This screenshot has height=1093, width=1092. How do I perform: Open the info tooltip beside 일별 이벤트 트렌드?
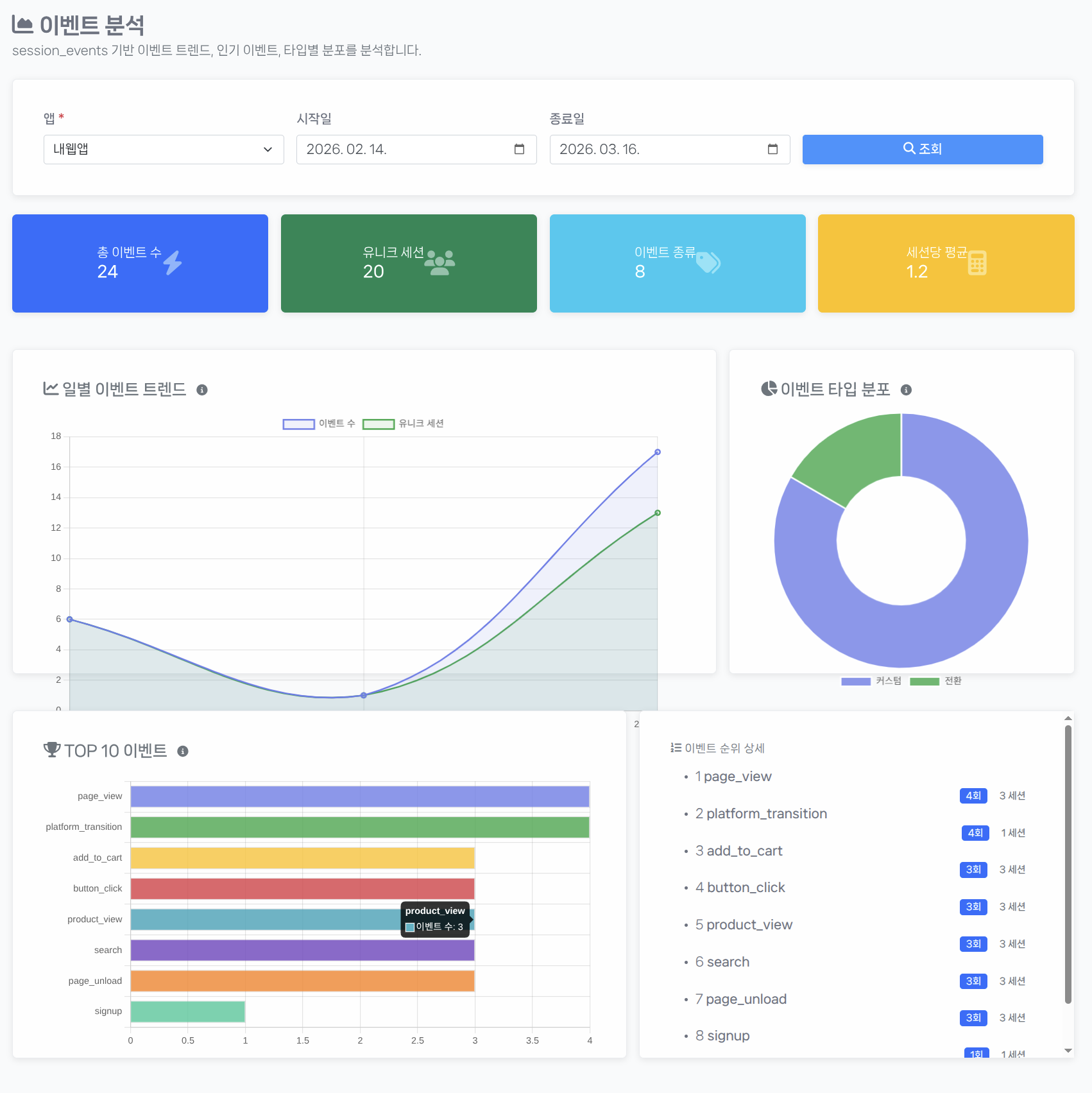pyautogui.click(x=203, y=390)
